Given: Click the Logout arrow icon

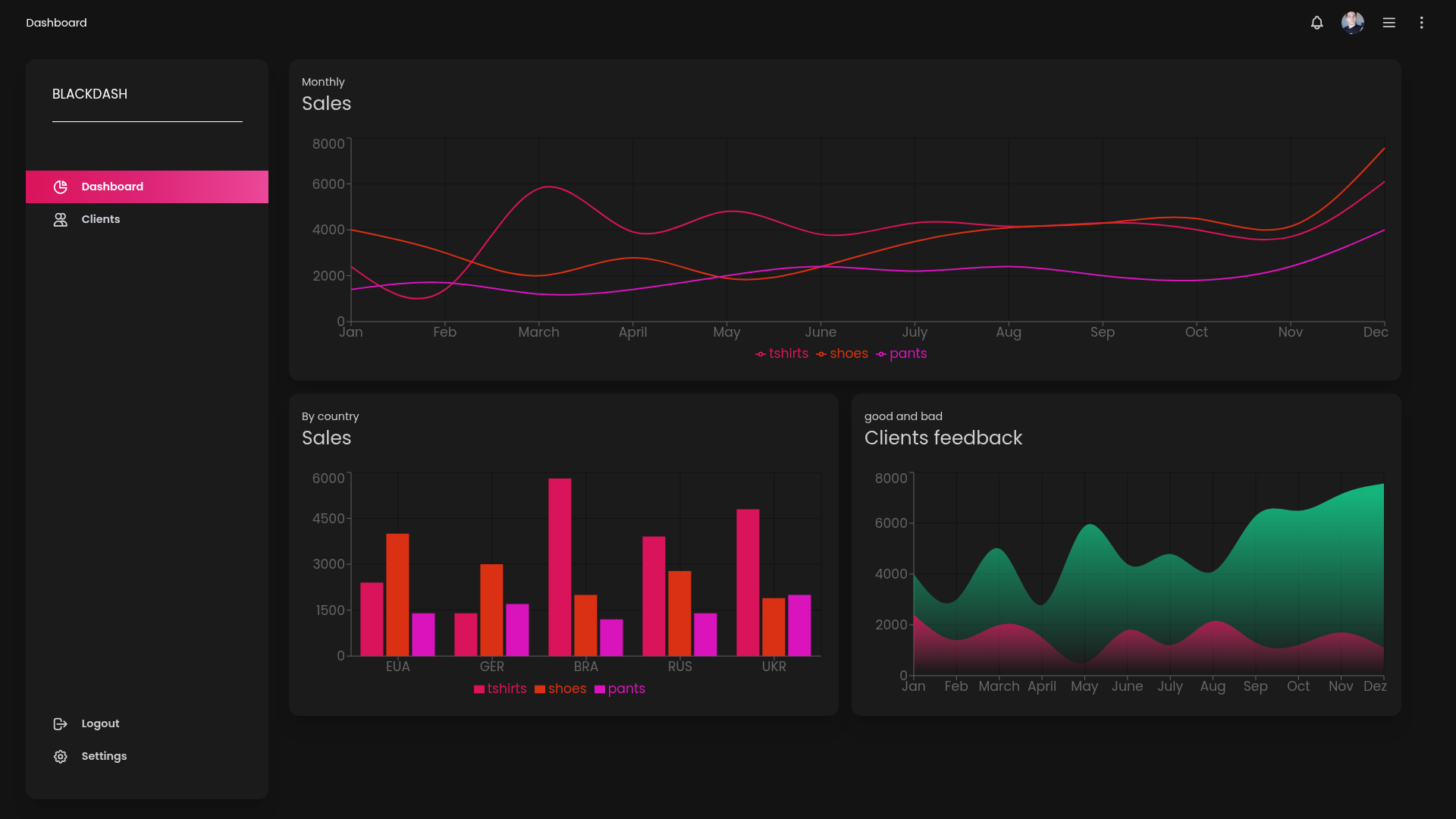Looking at the screenshot, I should pos(61,723).
